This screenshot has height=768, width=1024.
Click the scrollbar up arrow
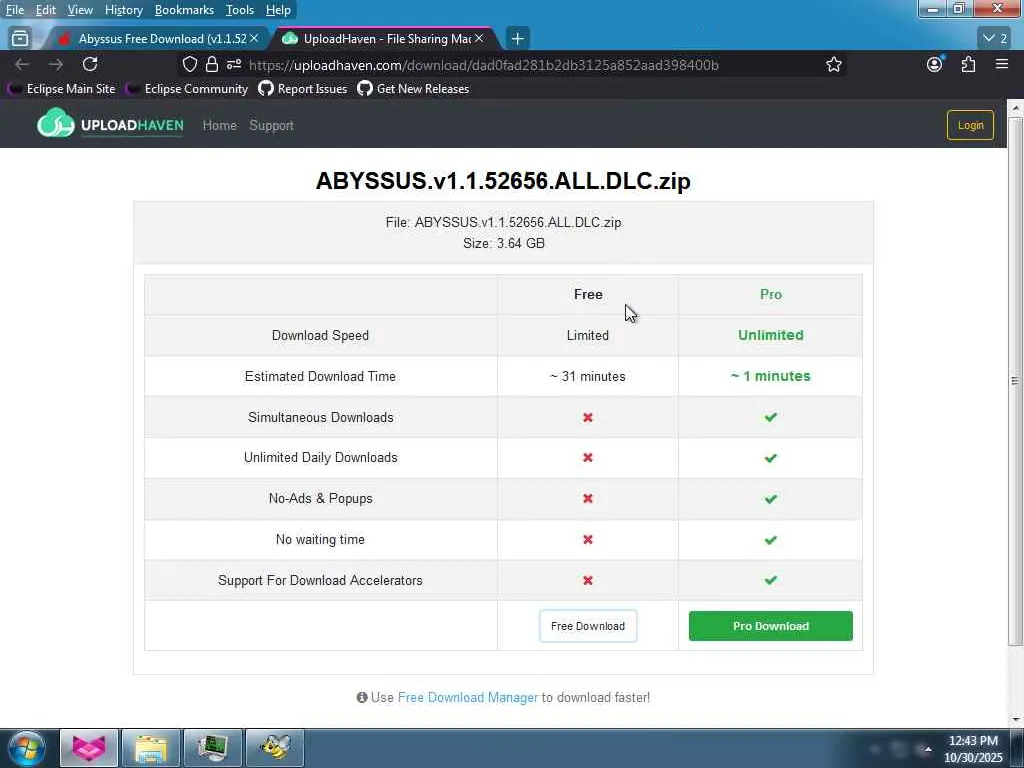coord(1015,107)
